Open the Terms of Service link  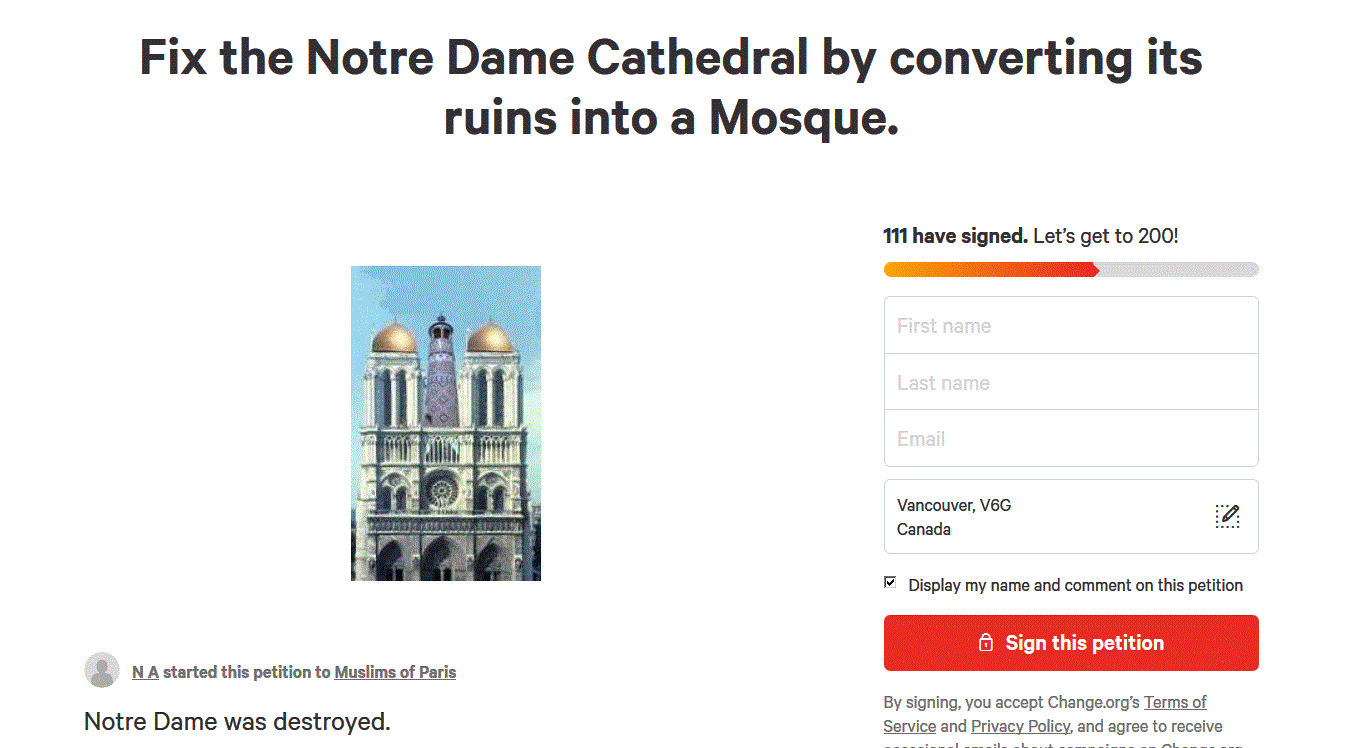pos(1175,702)
